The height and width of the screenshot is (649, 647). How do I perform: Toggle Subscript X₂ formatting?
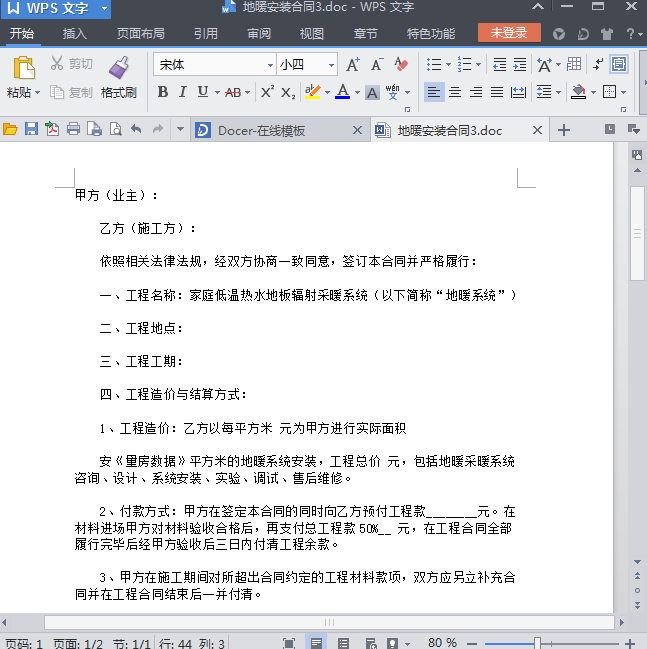click(288, 93)
